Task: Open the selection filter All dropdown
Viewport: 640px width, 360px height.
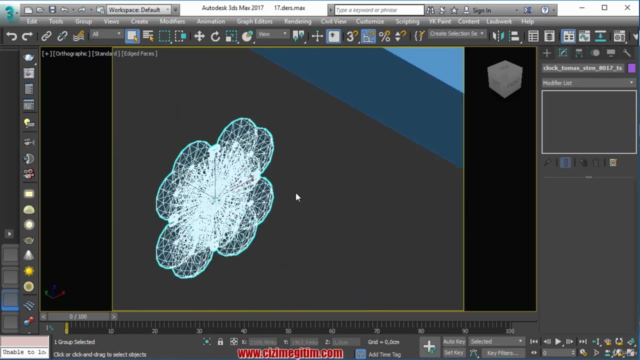Action: coord(106,34)
